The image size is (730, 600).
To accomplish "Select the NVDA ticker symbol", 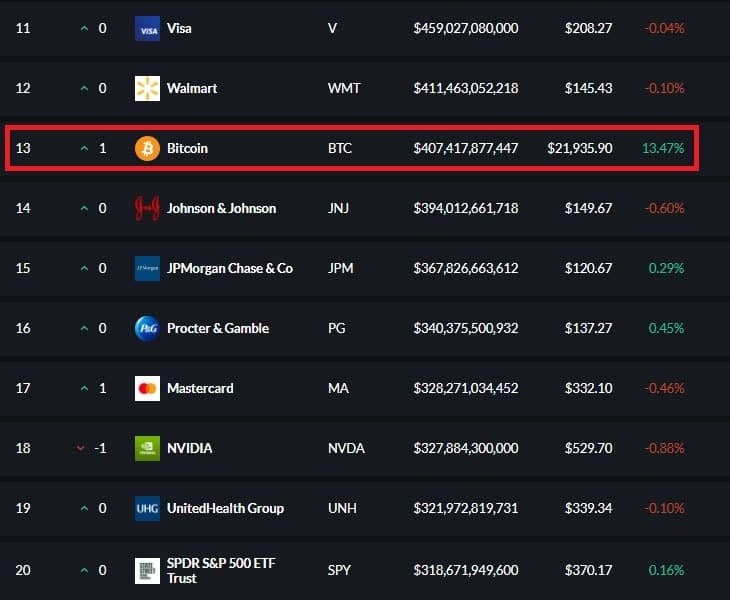I will click(x=346, y=449).
